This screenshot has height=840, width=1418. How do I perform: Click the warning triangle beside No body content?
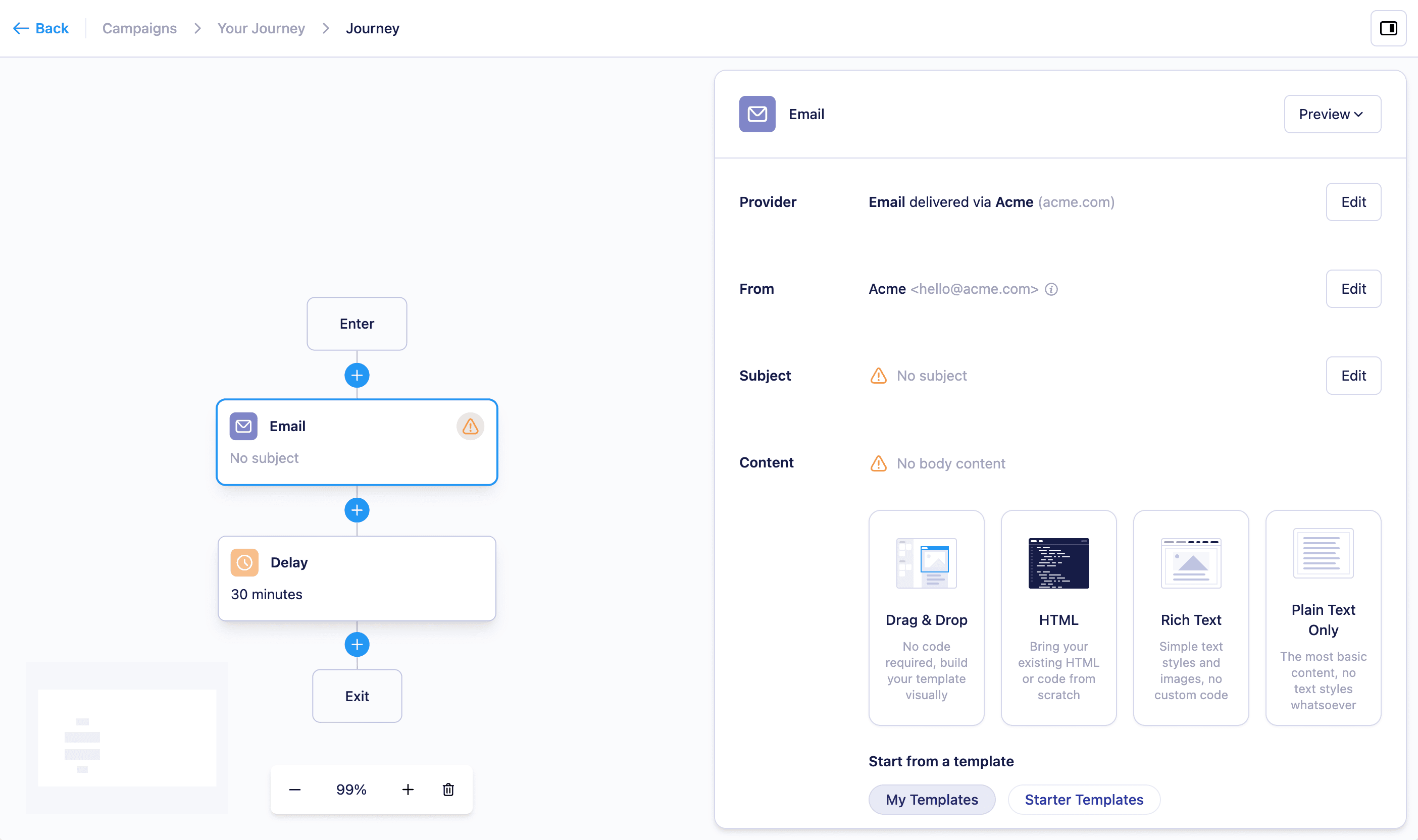pos(878,463)
